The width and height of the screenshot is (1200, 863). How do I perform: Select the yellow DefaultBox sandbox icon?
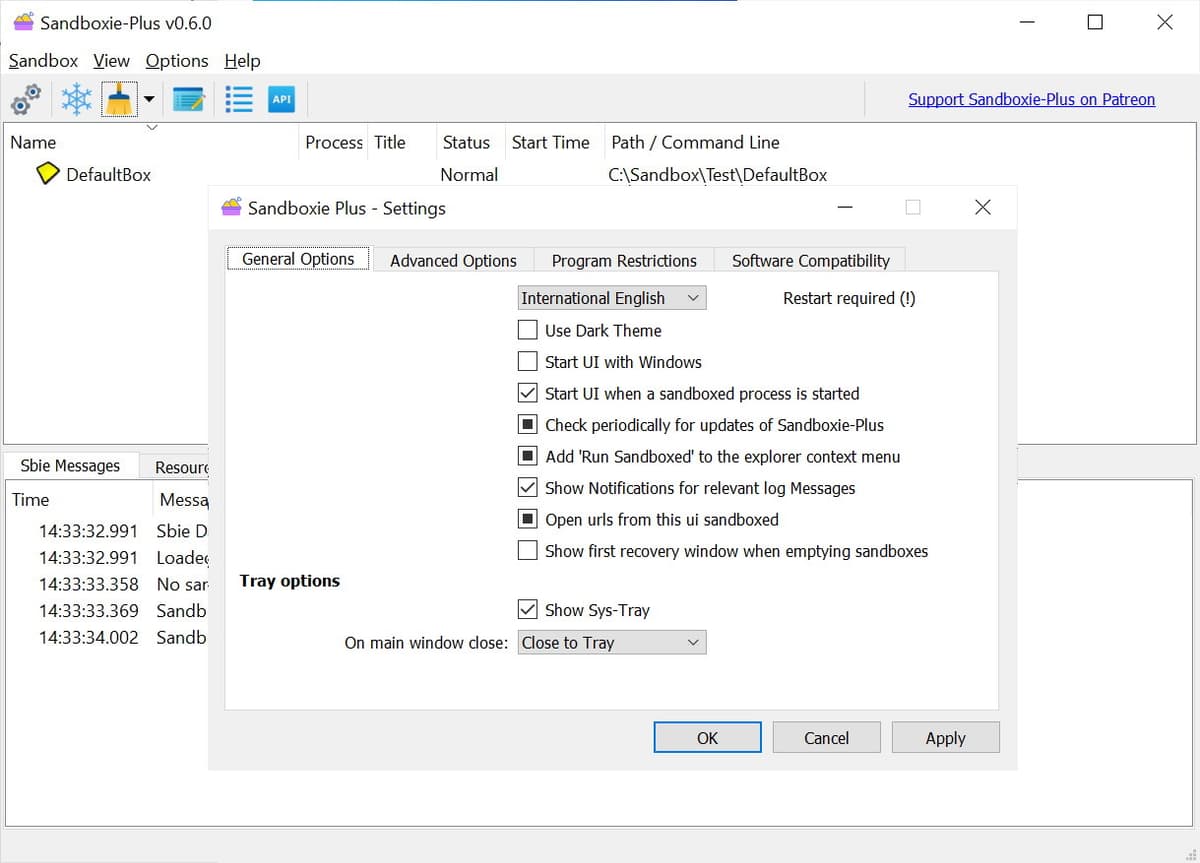click(x=47, y=174)
